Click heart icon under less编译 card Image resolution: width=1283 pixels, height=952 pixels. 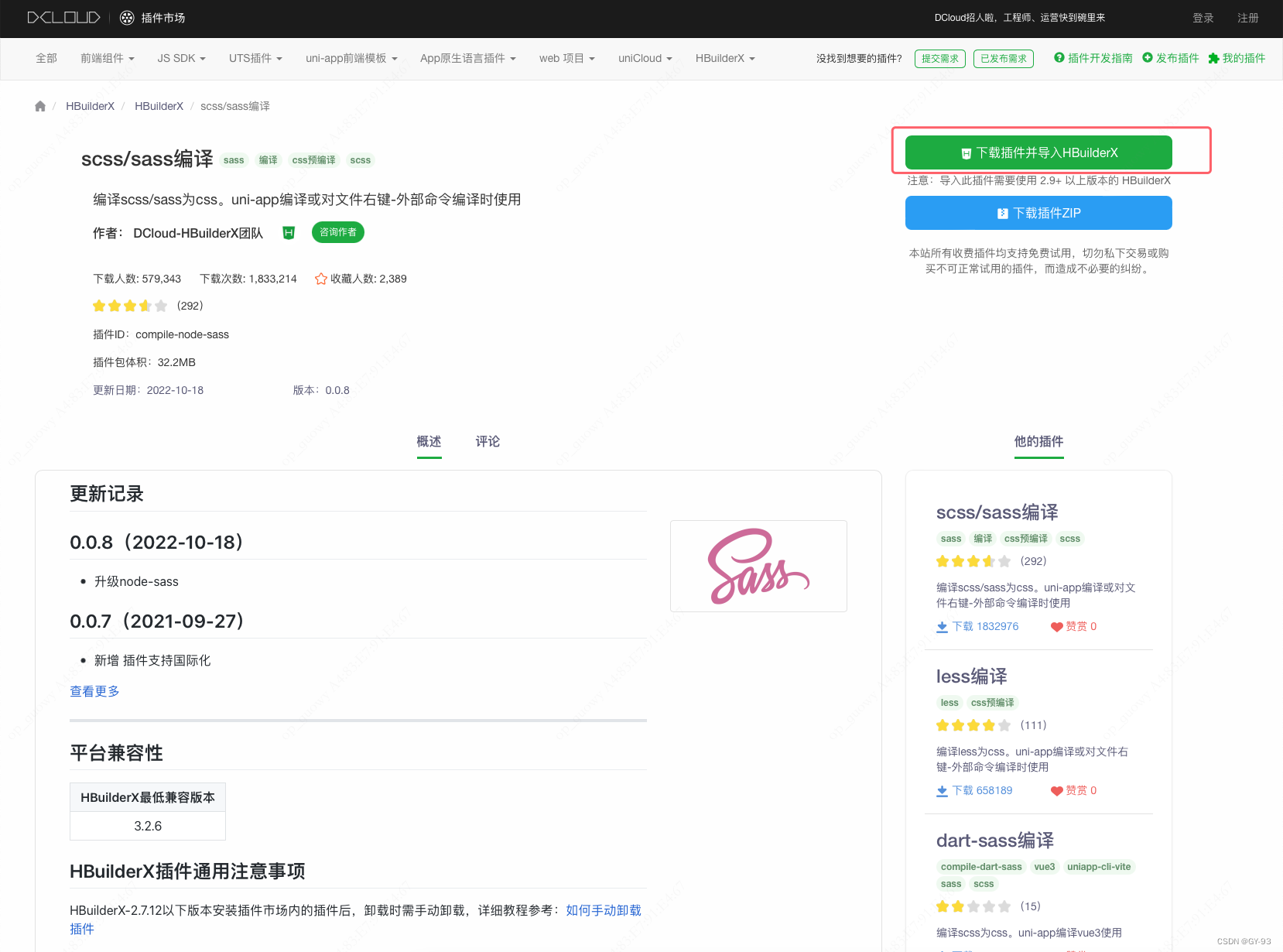(1056, 791)
